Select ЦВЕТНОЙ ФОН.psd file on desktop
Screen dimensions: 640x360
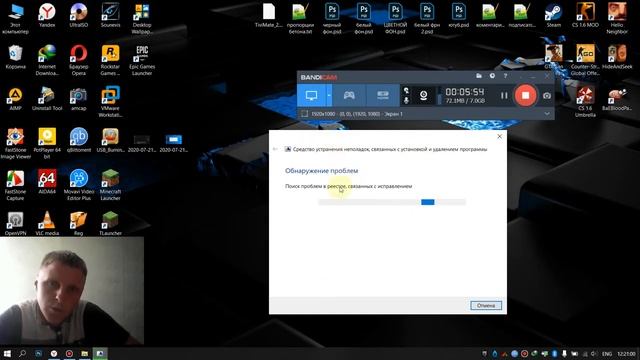(395, 18)
